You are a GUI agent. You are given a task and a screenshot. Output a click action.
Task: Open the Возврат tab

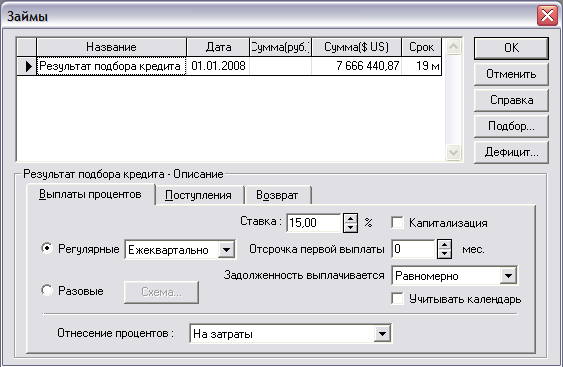click(277, 195)
